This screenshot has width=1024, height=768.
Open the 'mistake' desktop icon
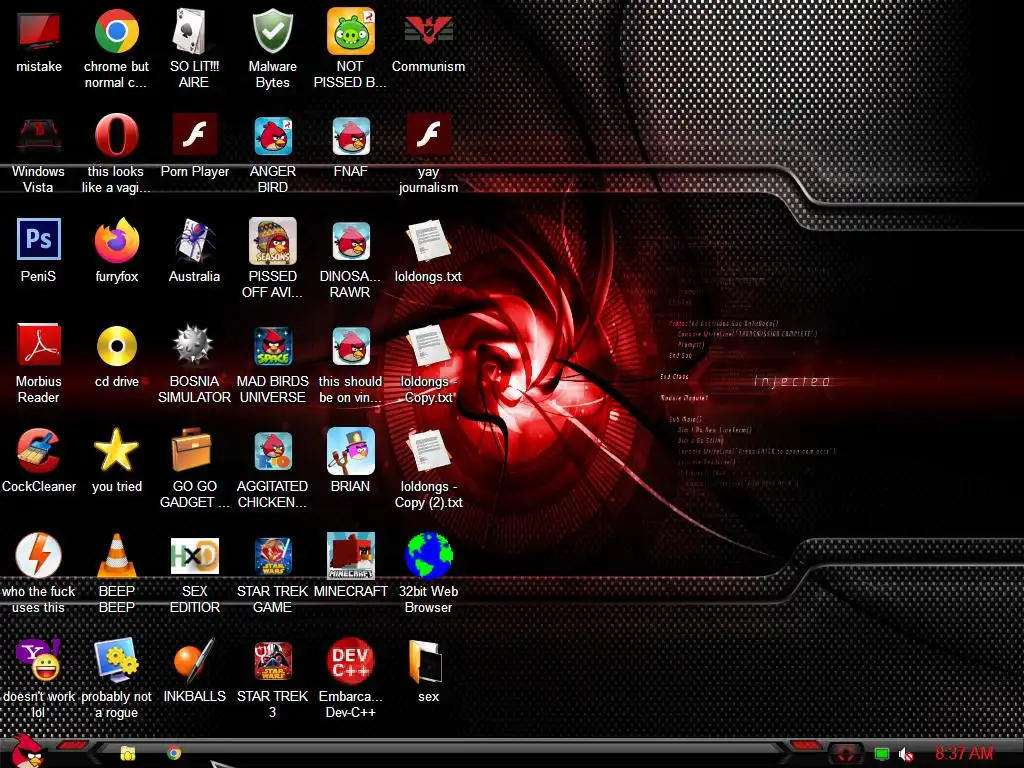[x=39, y=31]
